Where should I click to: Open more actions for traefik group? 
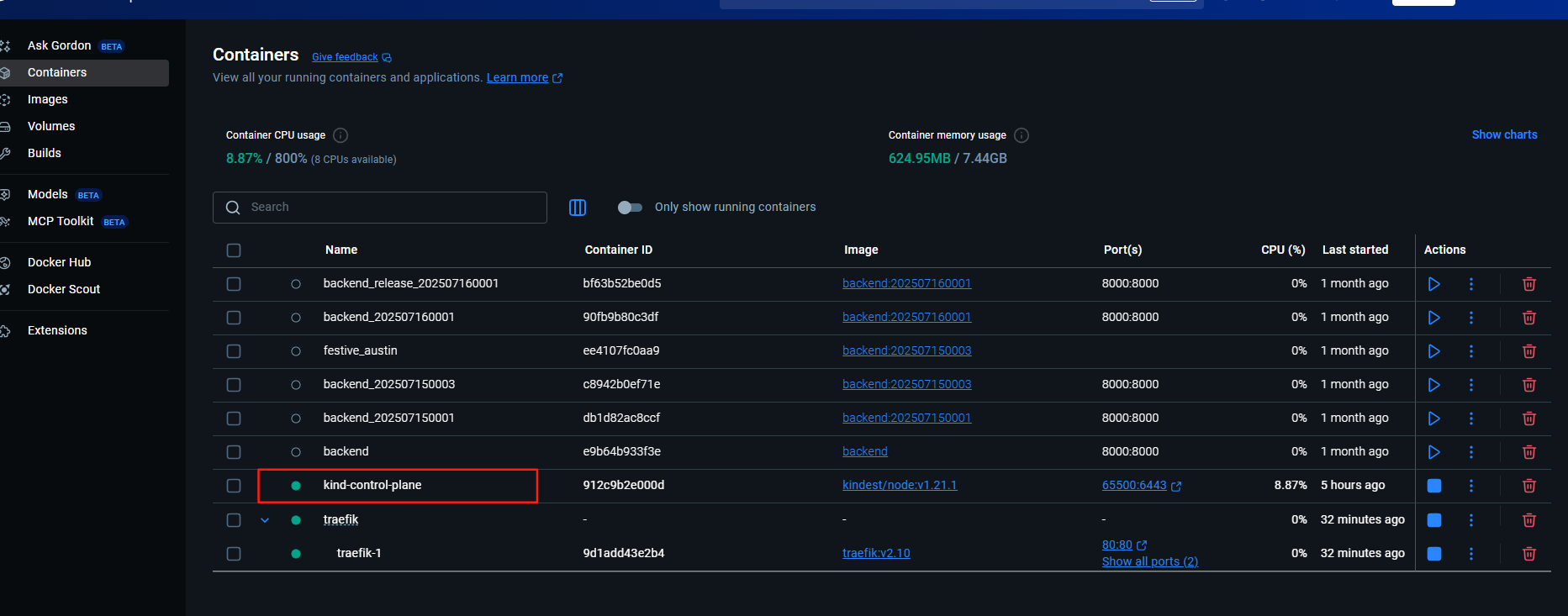[x=1471, y=520]
